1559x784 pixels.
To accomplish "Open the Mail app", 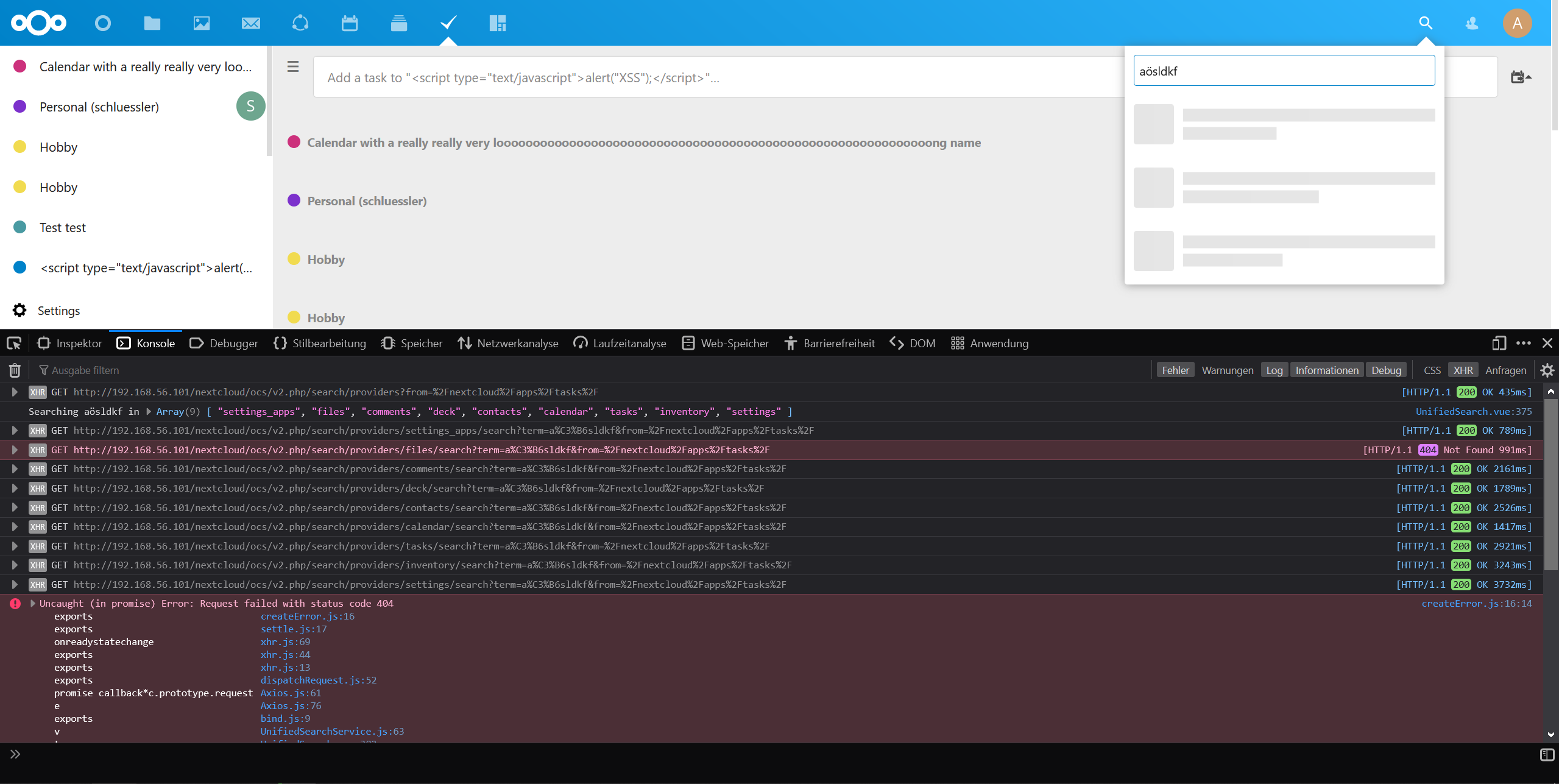I will [250, 23].
